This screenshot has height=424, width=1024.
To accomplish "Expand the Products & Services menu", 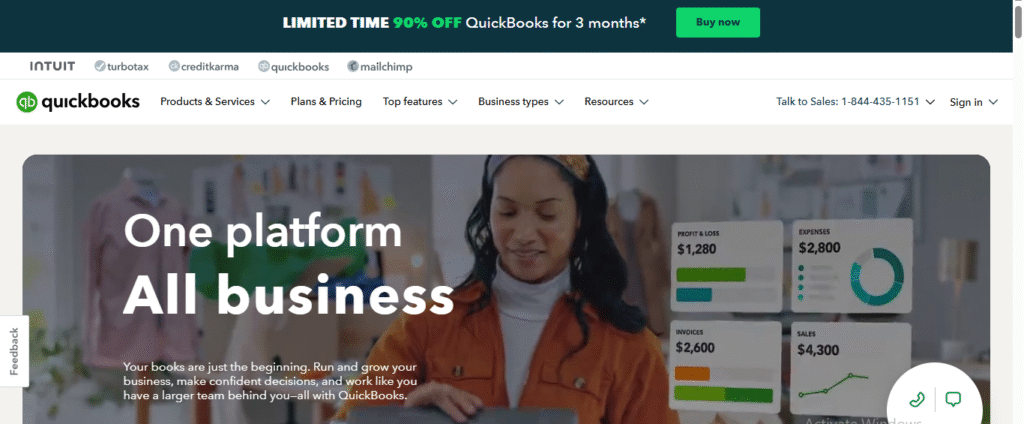I will [215, 102].
